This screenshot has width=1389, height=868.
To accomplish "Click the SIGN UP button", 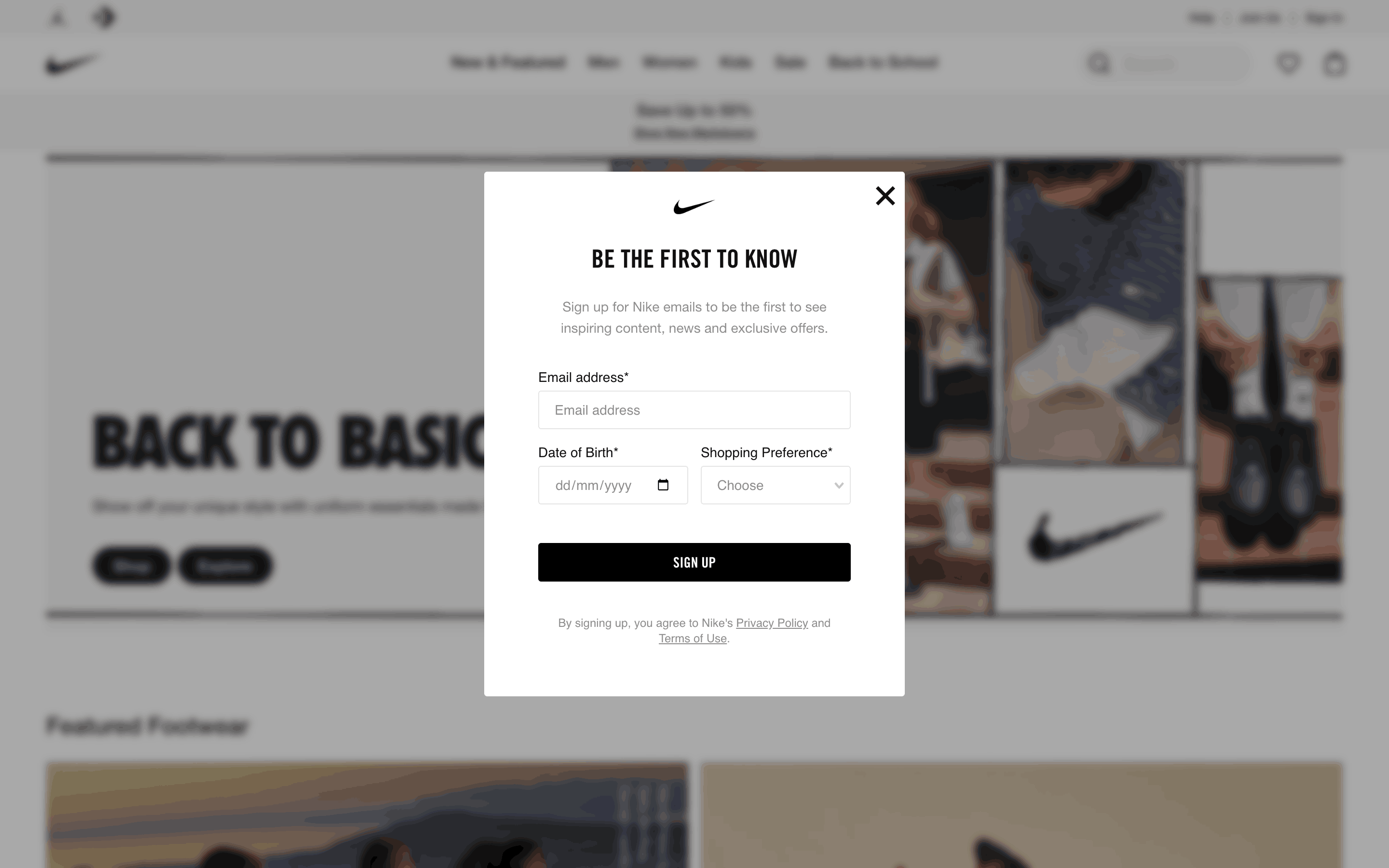I will click(x=694, y=562).
